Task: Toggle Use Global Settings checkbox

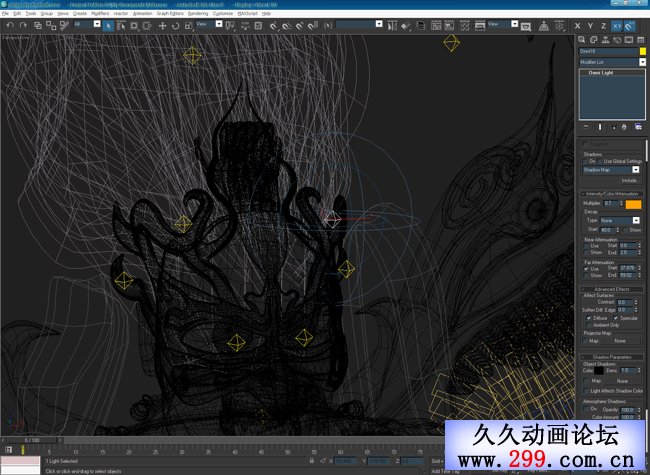Action: [600, 161]
